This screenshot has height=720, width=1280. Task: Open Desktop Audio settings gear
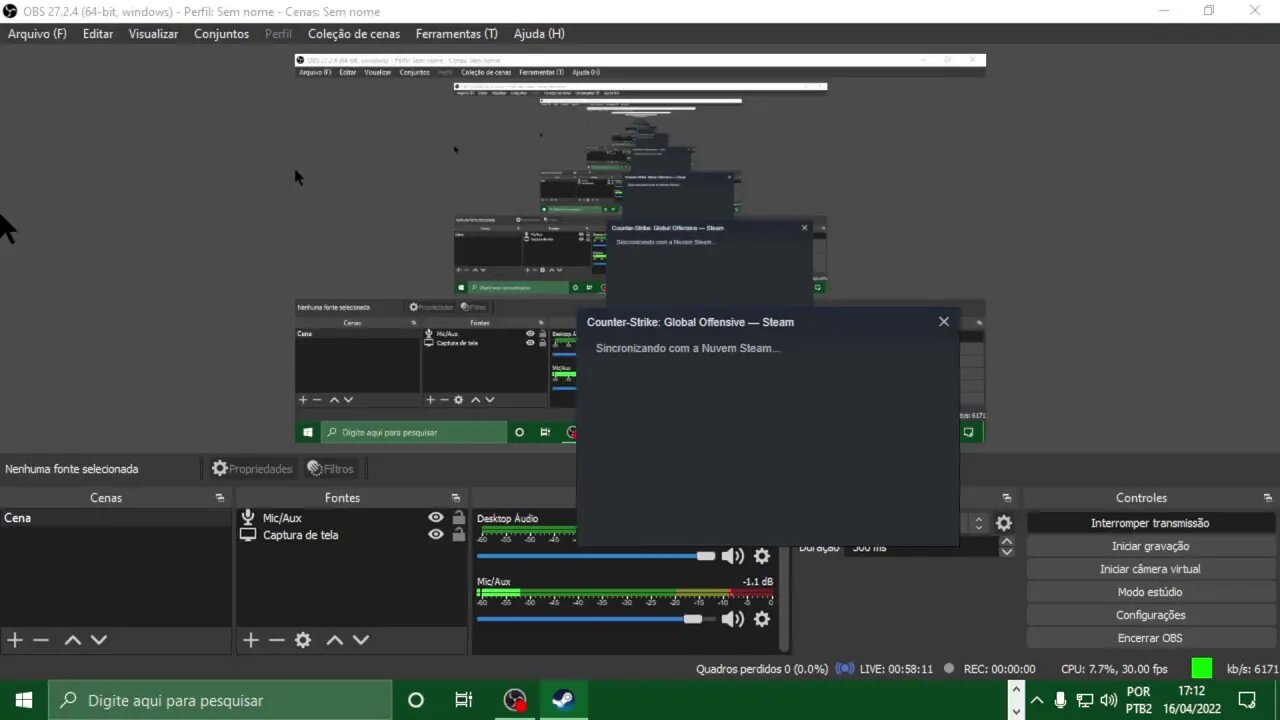tap(762, 556)
